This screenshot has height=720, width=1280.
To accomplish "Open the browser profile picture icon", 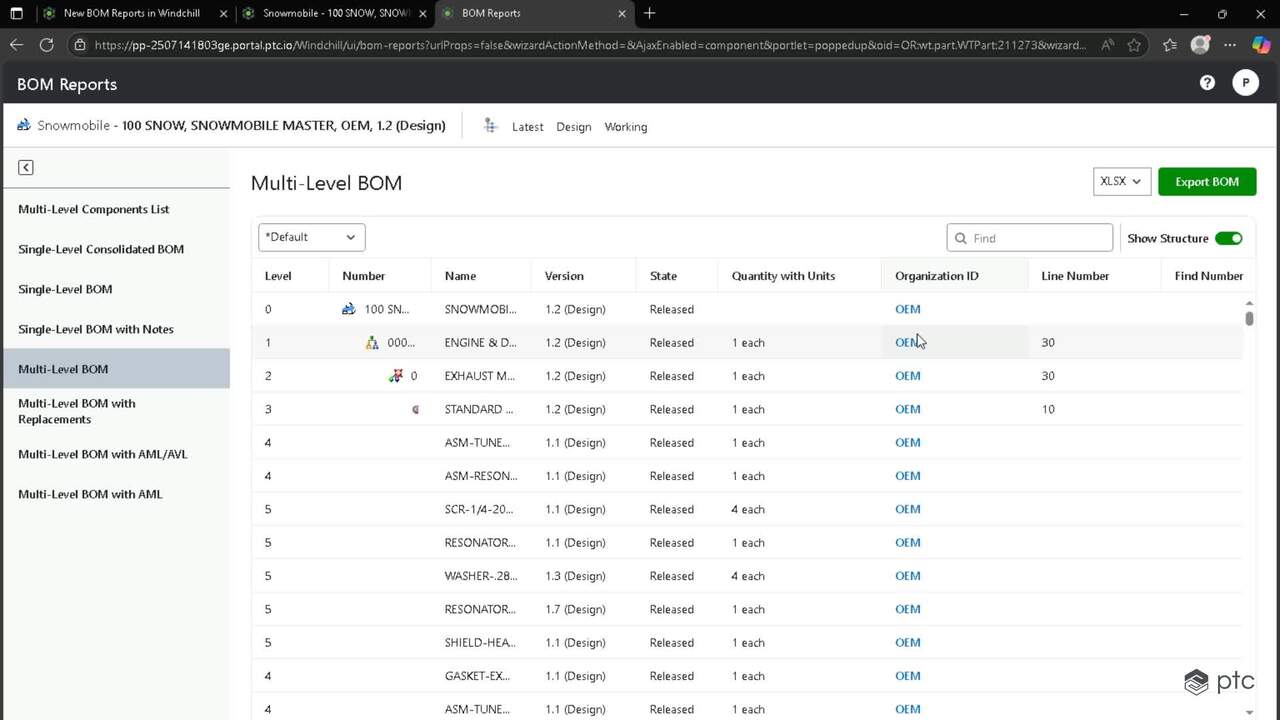I will [1200, 45].
